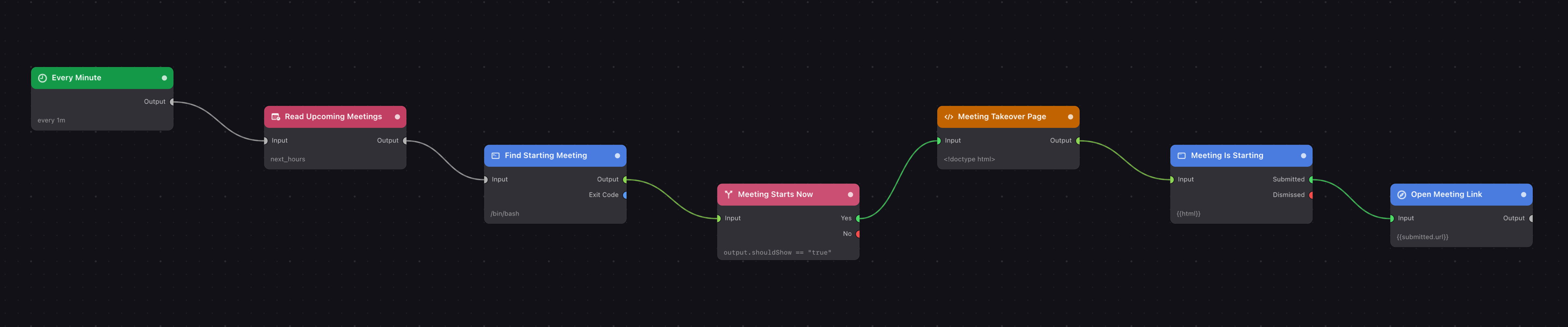Select the Meeting Starts Now node title
The height and width of the screenshot is (327, 1568).
click(776, 195)
